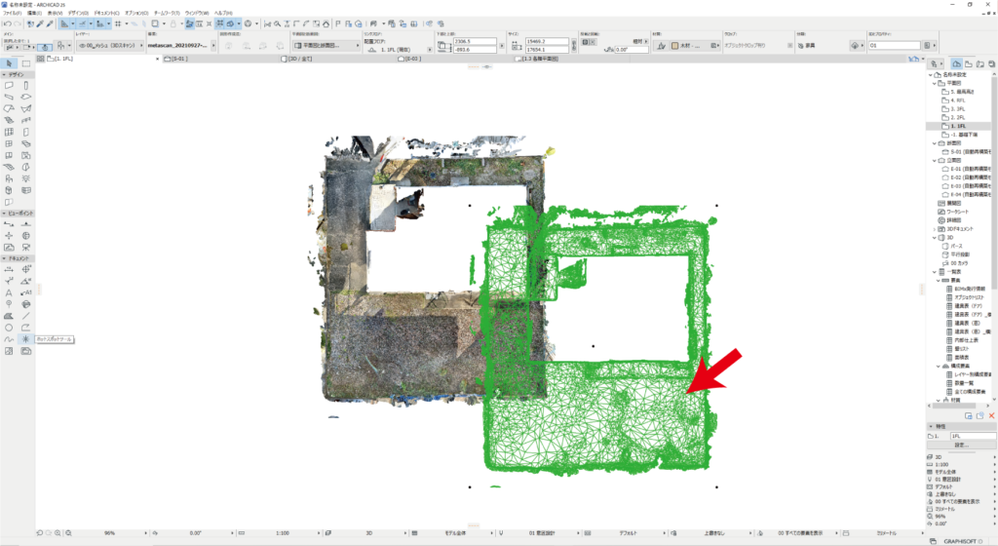This screenshot has width=998, height=546.
Task: Select the Hotspot tool with visible tooltip
Action: [26, 339]
